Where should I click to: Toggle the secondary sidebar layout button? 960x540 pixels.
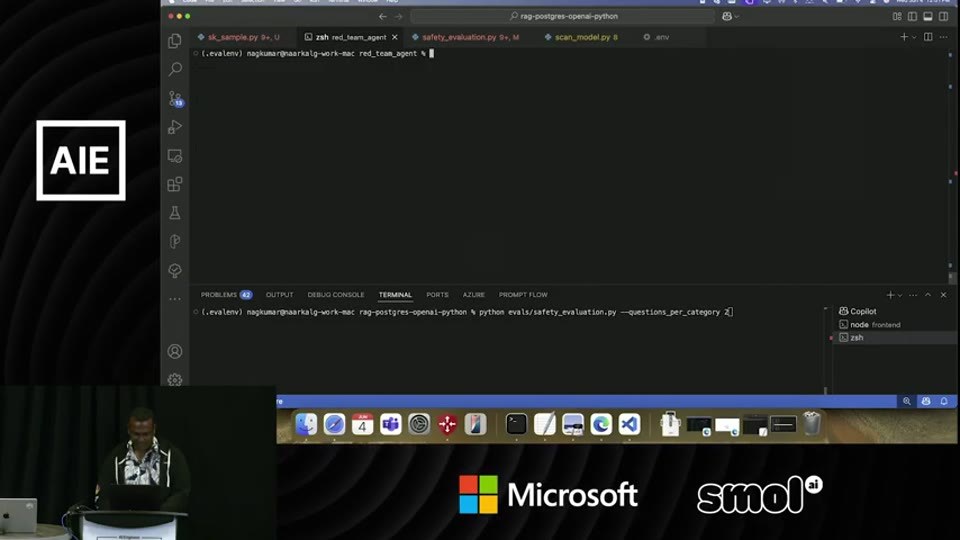[944, 17]
